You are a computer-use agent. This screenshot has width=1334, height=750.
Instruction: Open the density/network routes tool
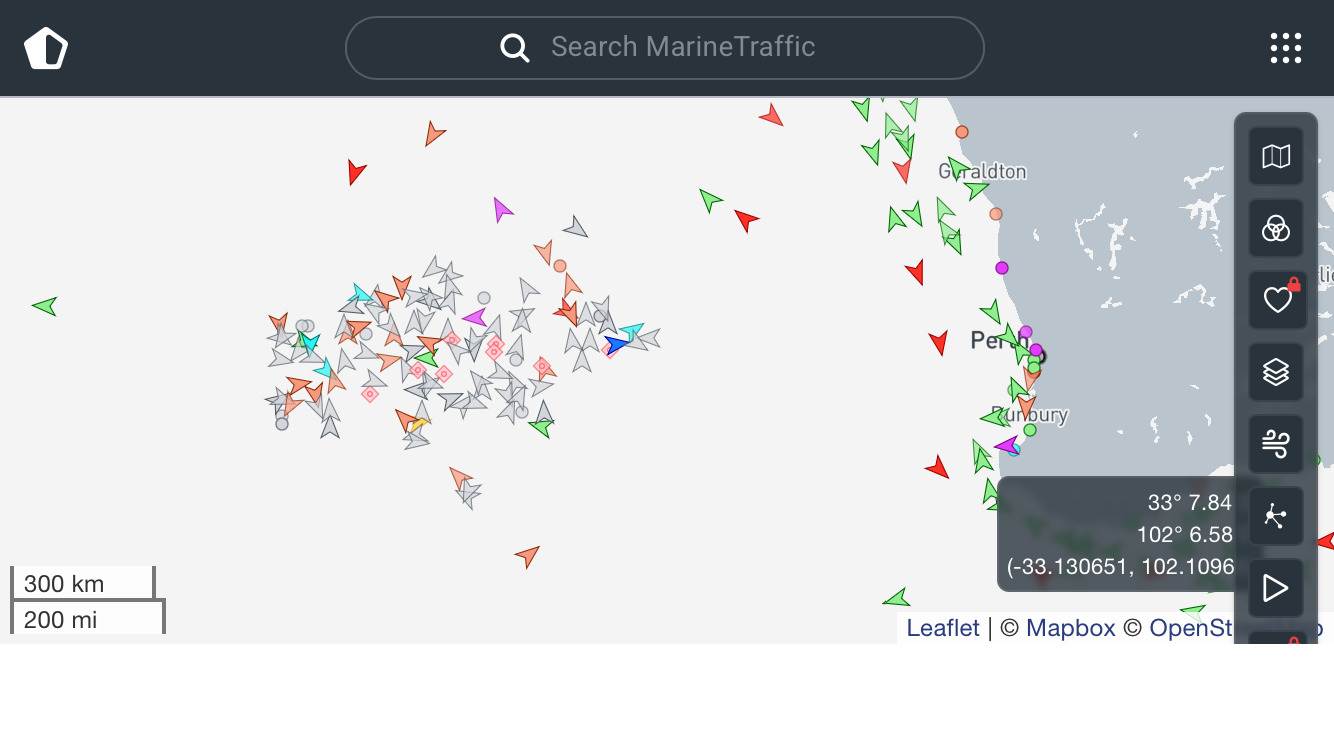click(1276, 516)
